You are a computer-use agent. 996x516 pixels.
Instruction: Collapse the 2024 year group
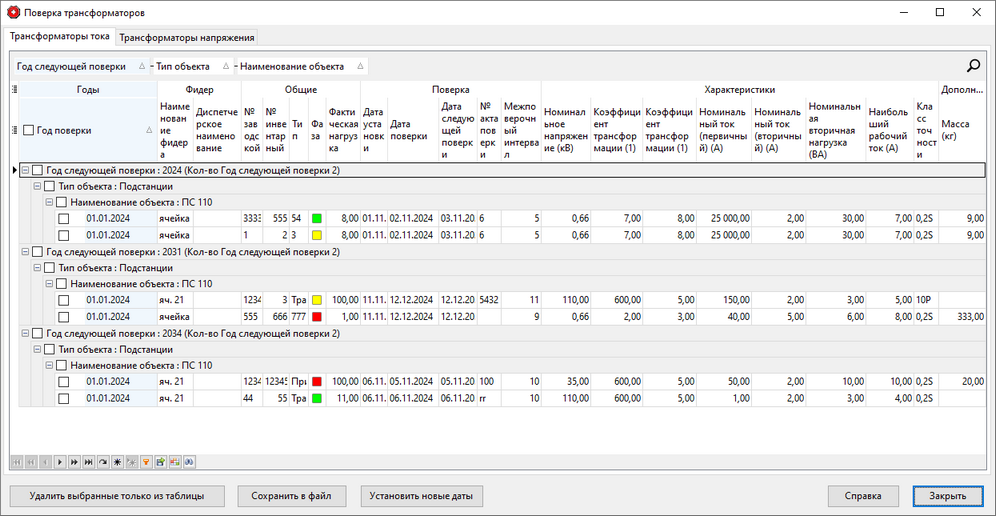click(x=25, y=170)
